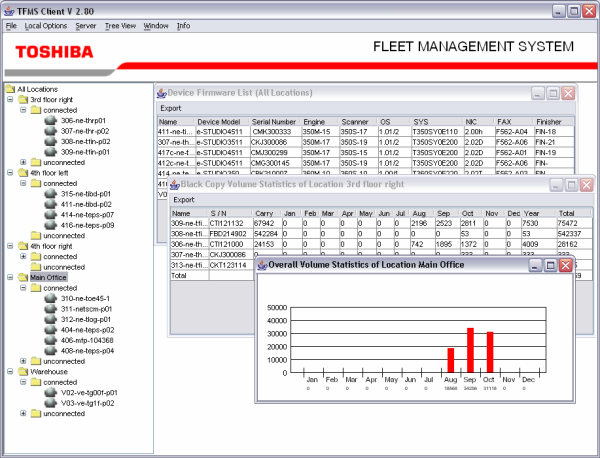The width and height of the screenshot is (600, 458).
Task: Click the September bar in volume chart
Action: point(470,350)
